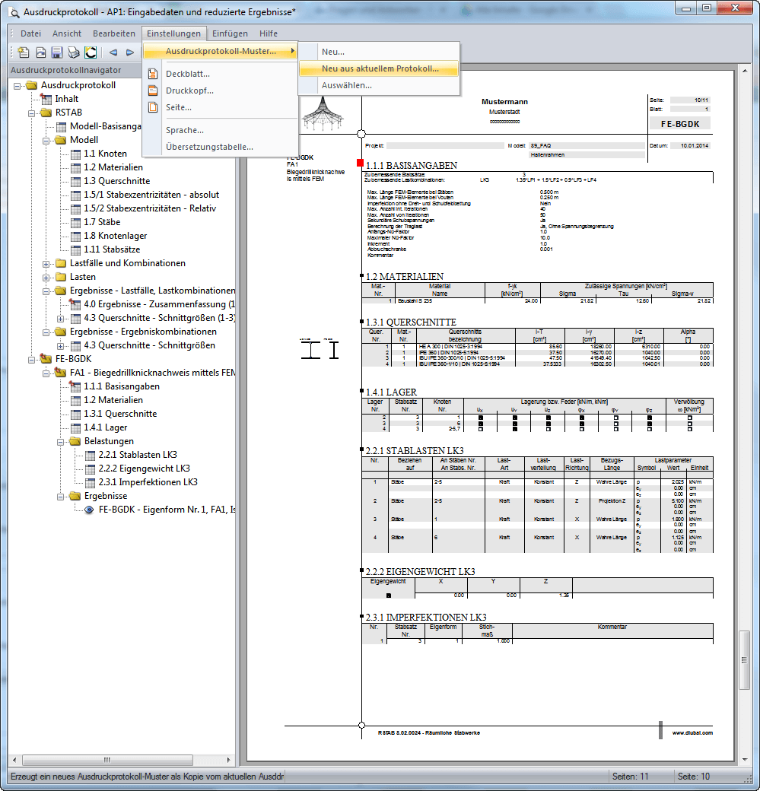
Task: Click the table icon beside 1.3 Querschnitte
Action: tap(76, 181)
